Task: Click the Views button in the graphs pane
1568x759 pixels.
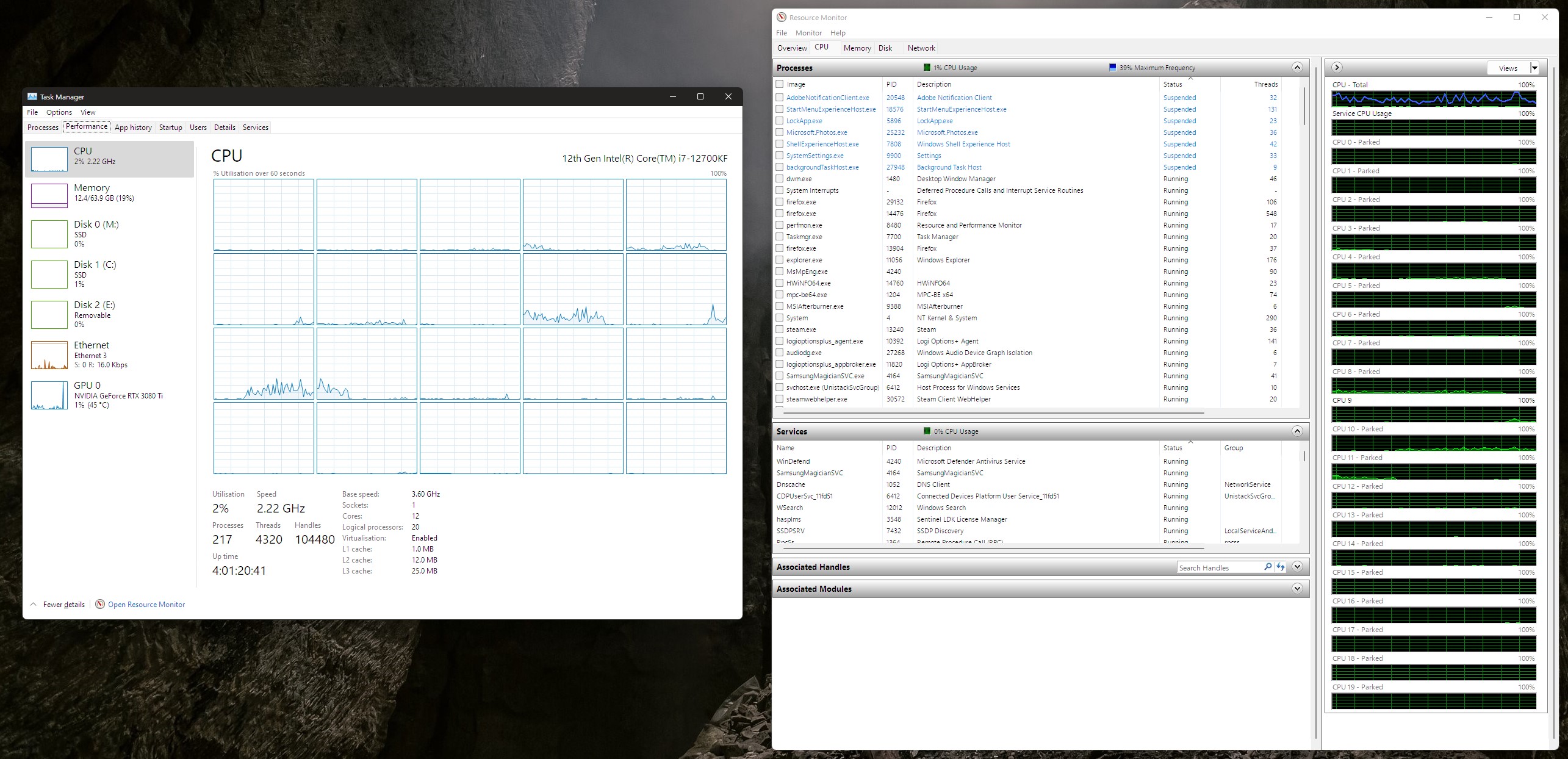Action: point(1508,68)
